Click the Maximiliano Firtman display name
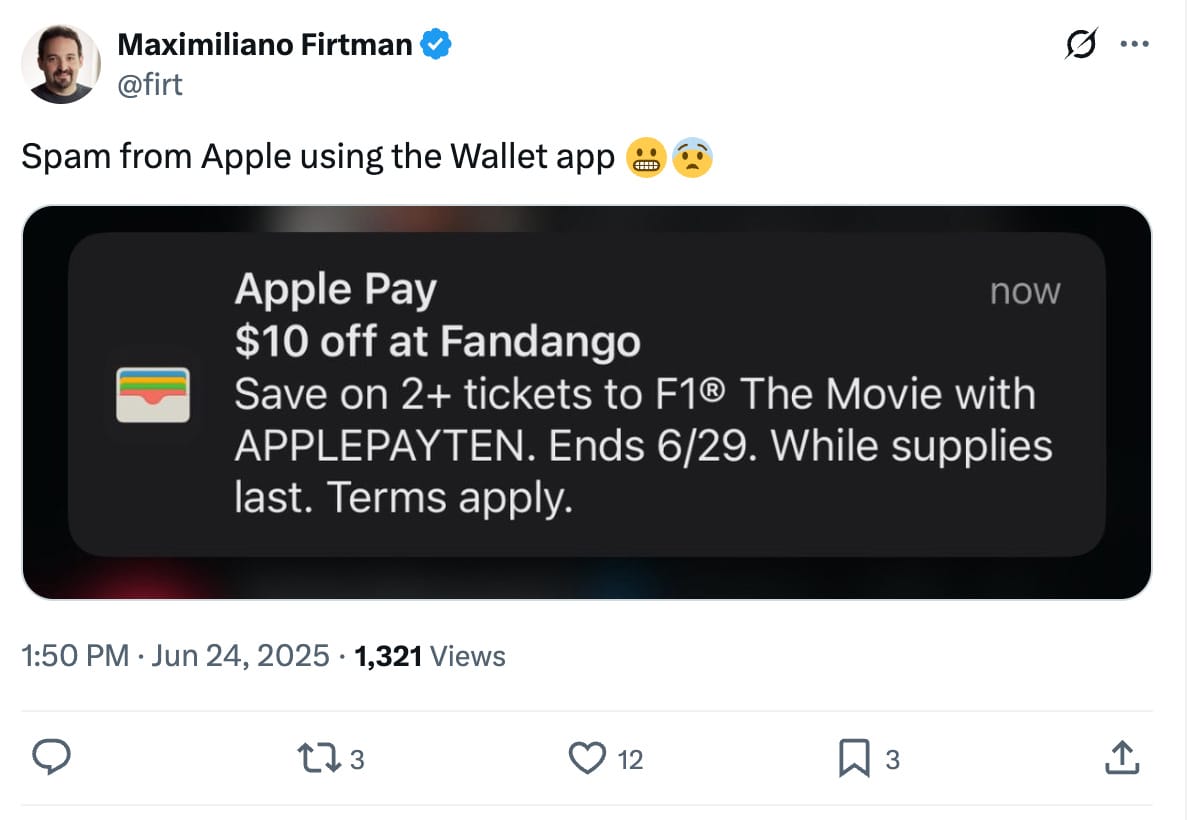 tap(264, 44)
